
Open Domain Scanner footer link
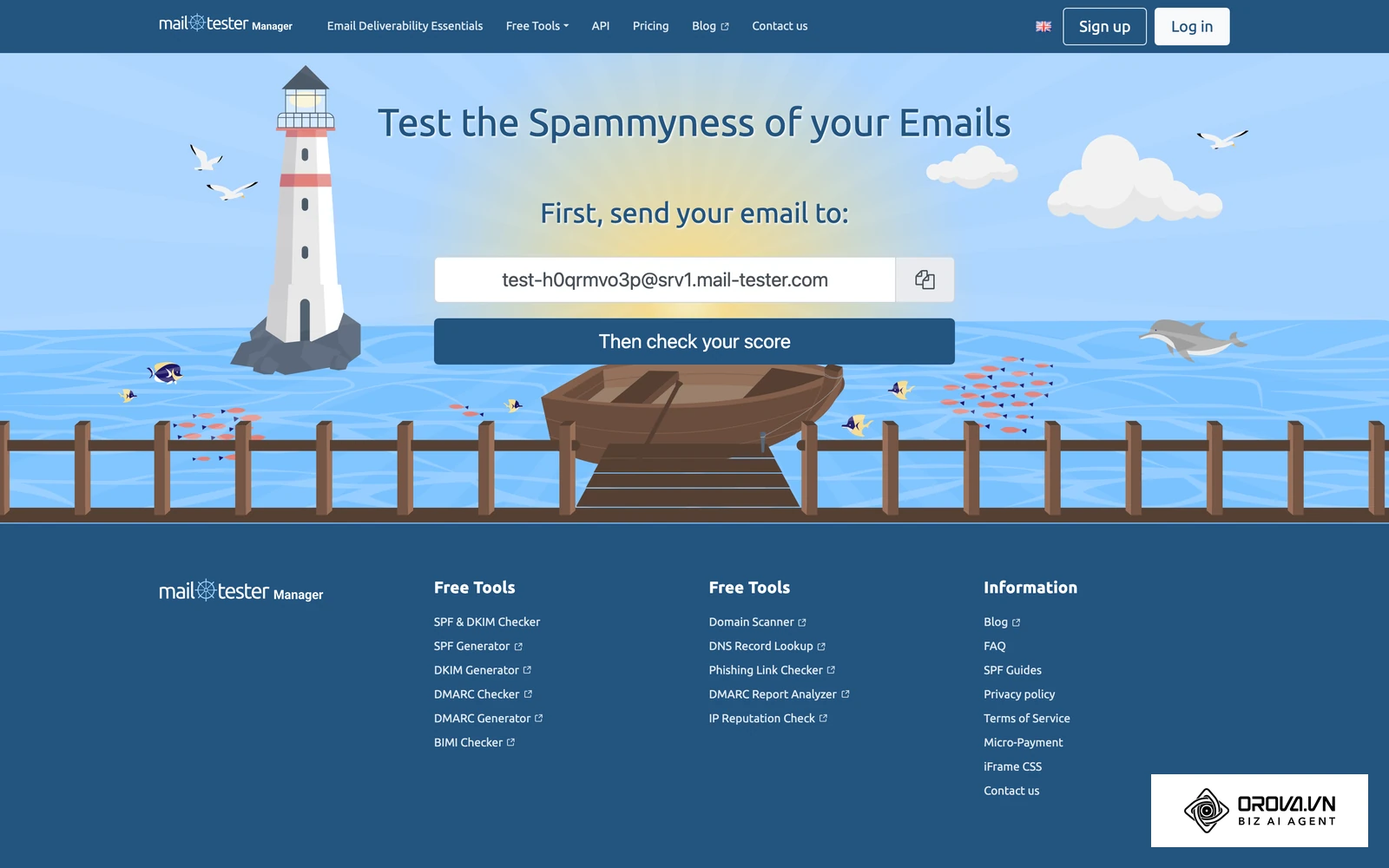click(758, 621)
